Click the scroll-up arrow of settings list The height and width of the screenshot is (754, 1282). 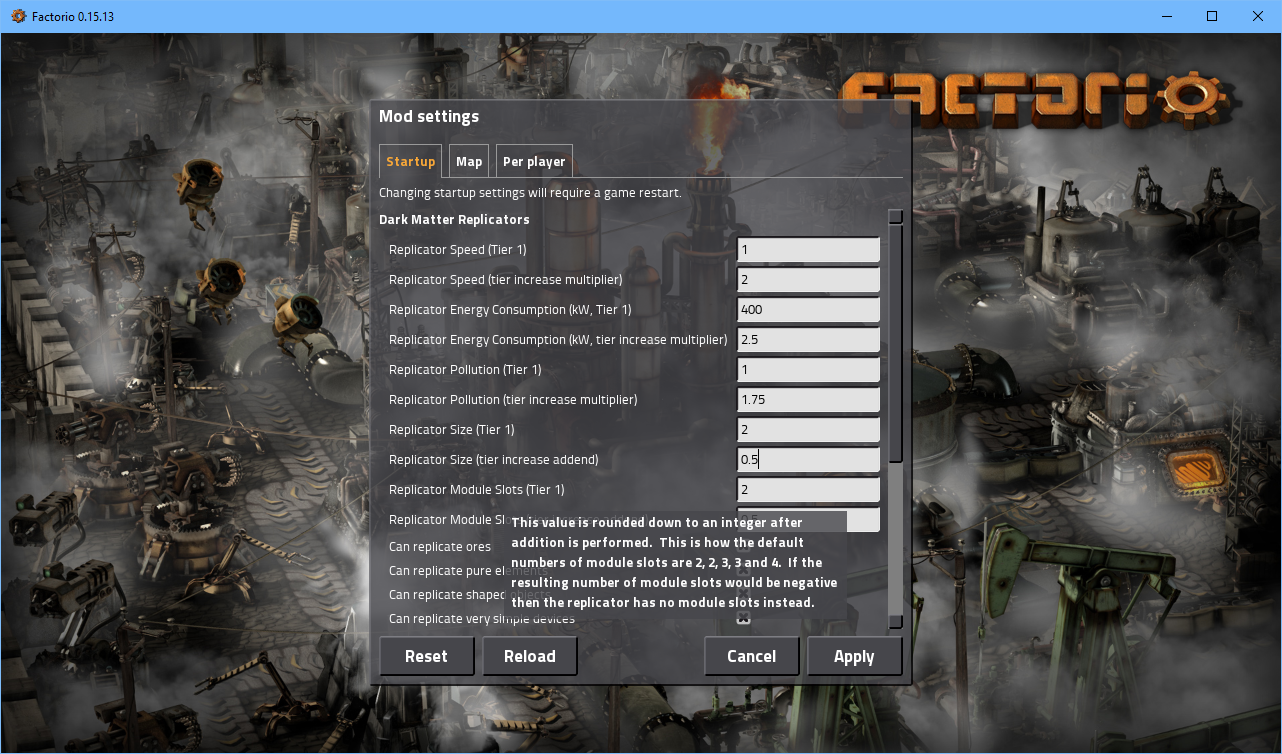click(x=896, y=216)
